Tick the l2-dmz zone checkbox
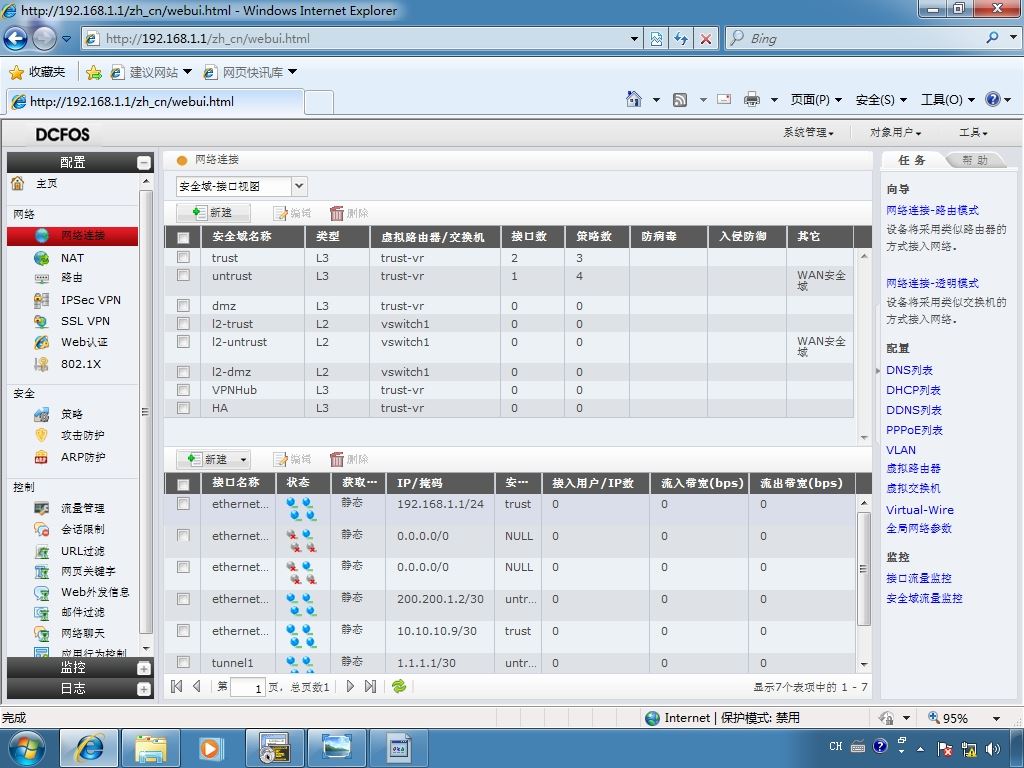Viewport: 1024px width, 768px height. [x=184, y=372]
